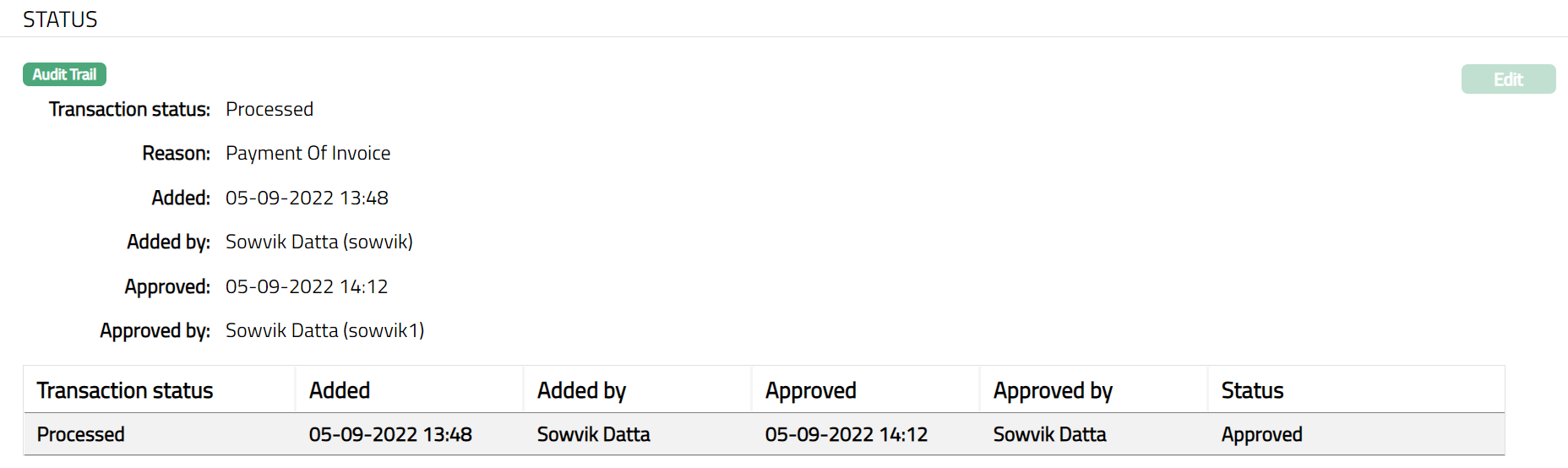The height and width of the screenshot is (468, 1568).
Task: Click the Reason field label
Action: 176,153
